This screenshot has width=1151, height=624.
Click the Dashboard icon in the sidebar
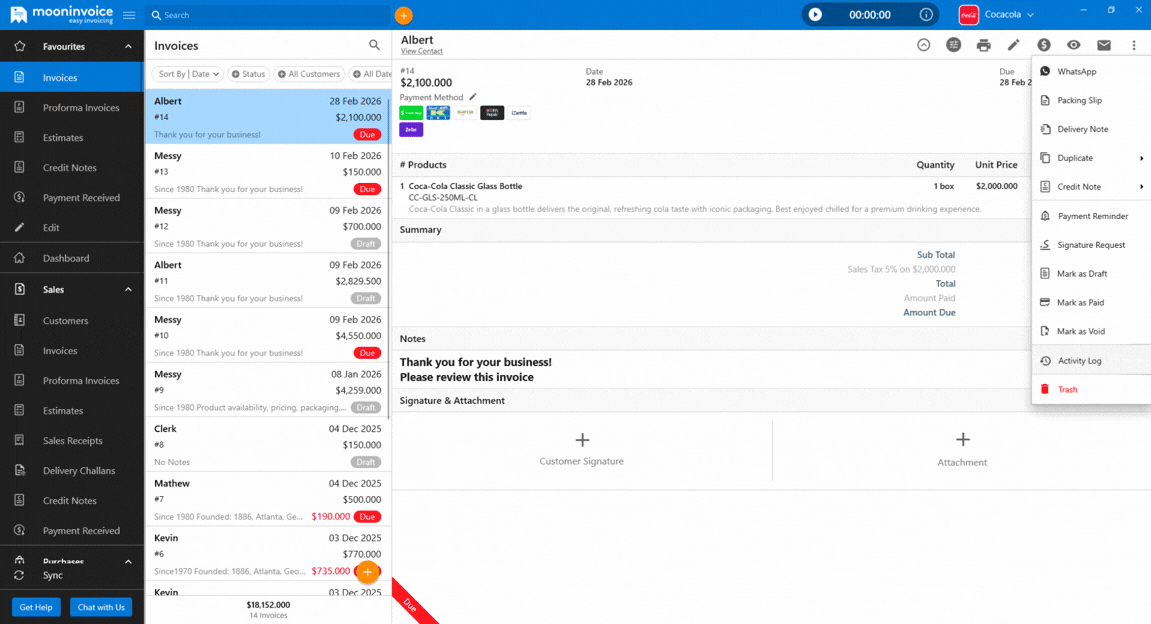point(20,258)
